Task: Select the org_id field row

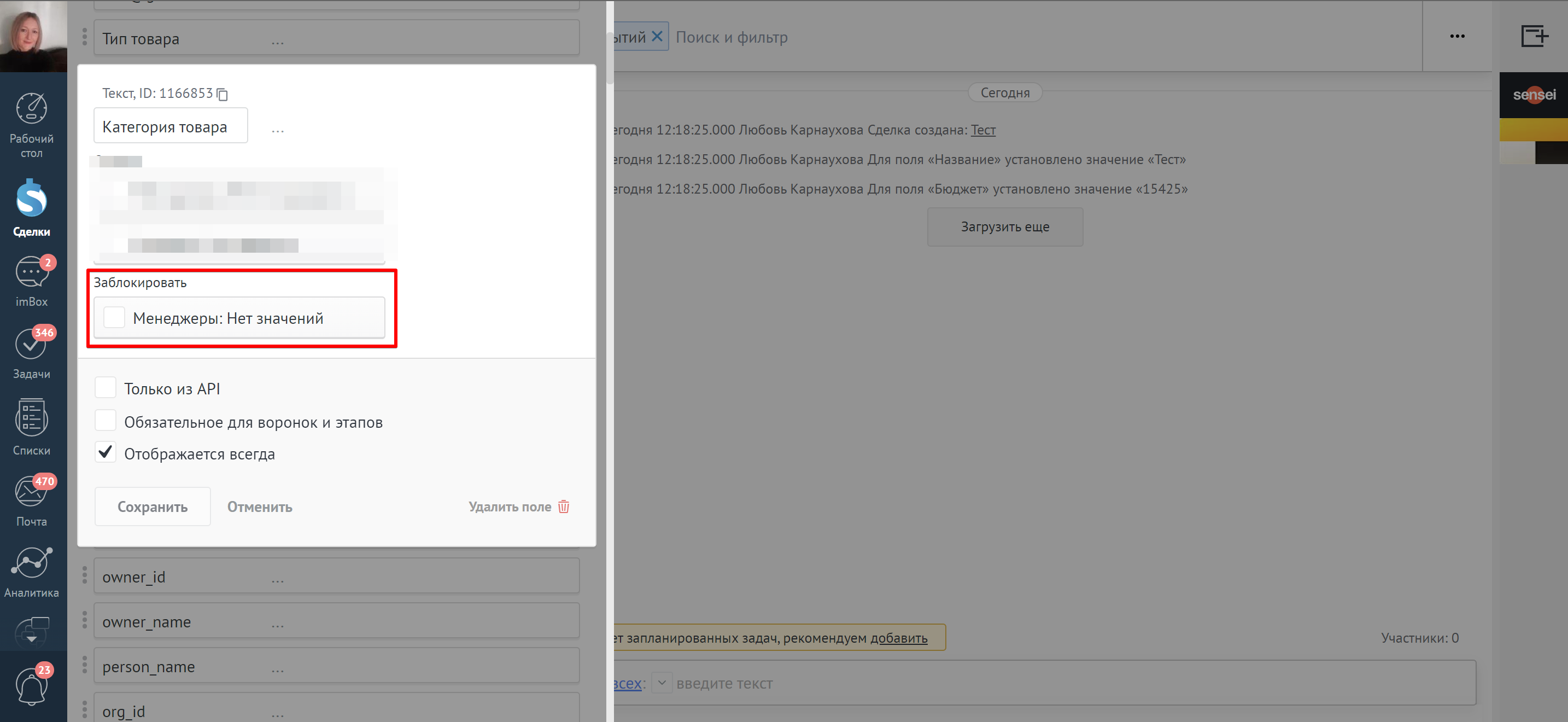Action: [336, 707]
